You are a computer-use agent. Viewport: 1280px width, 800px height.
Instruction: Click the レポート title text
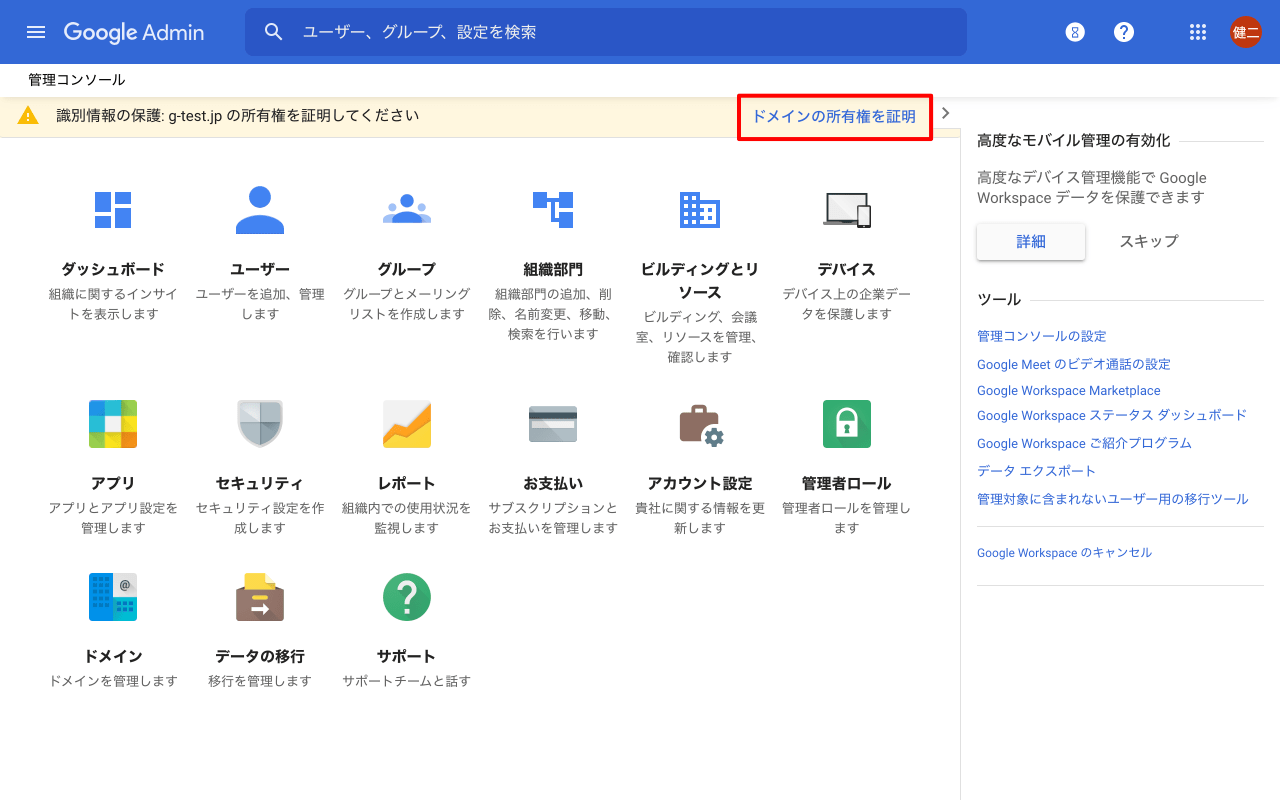click(407, 484)
